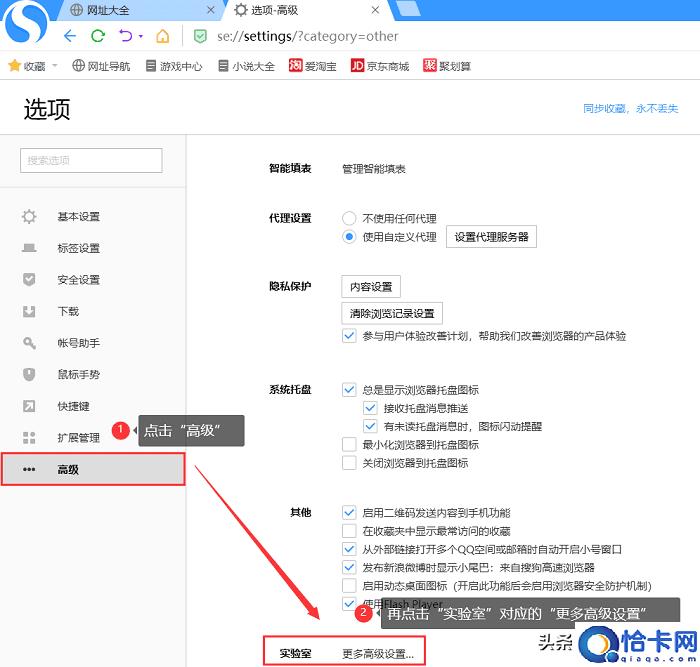Click the Sogou browser logo

coord(25,22)
